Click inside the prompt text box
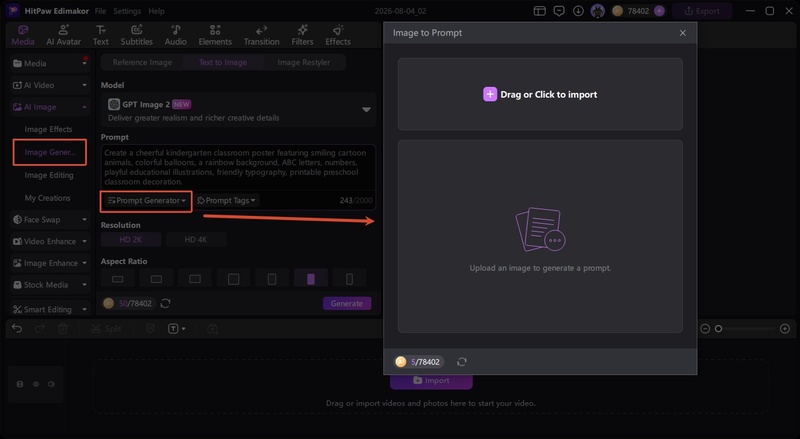The image size is (800, 439). (x=238, y=167)
